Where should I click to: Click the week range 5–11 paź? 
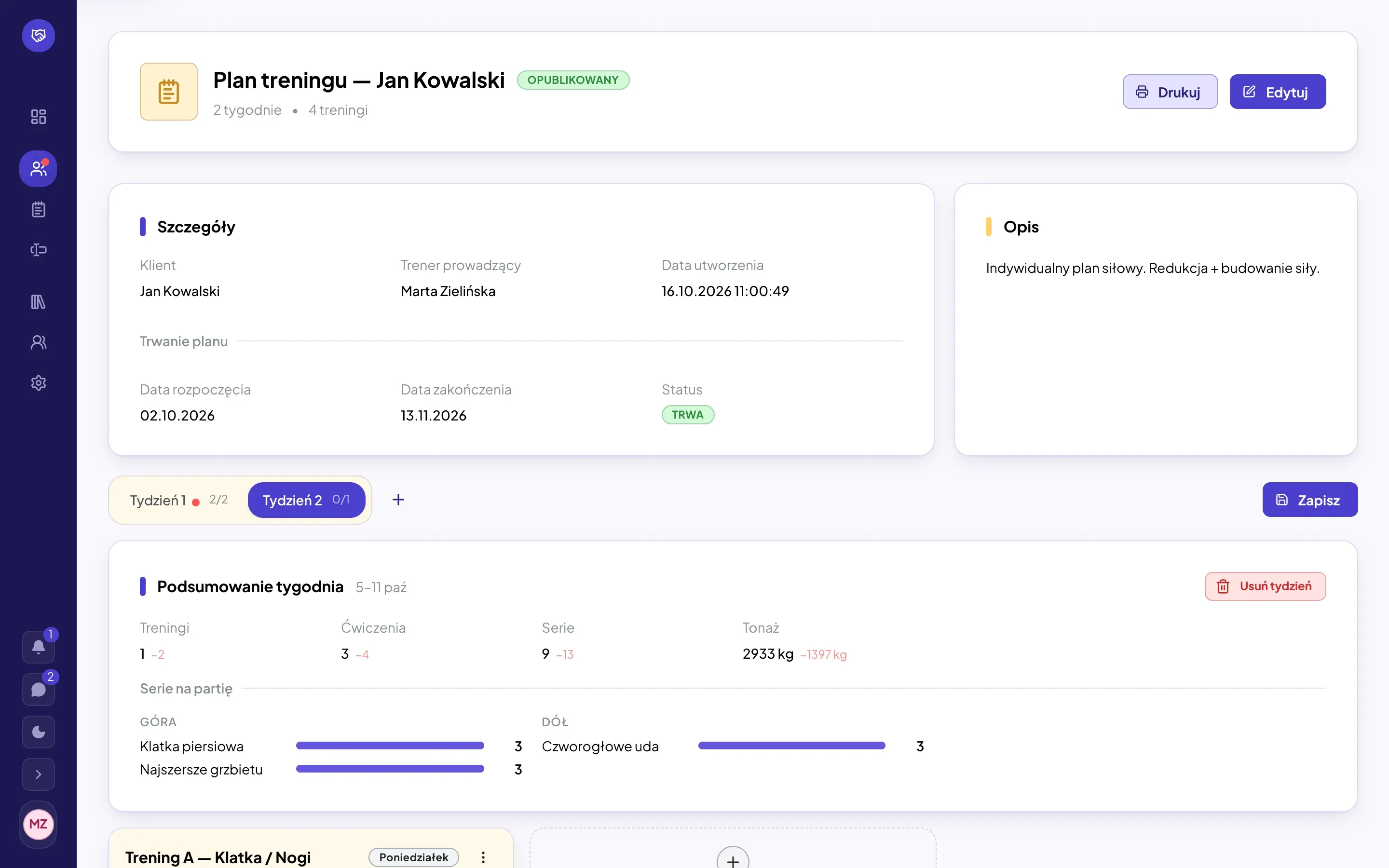[x=381, y=587]
